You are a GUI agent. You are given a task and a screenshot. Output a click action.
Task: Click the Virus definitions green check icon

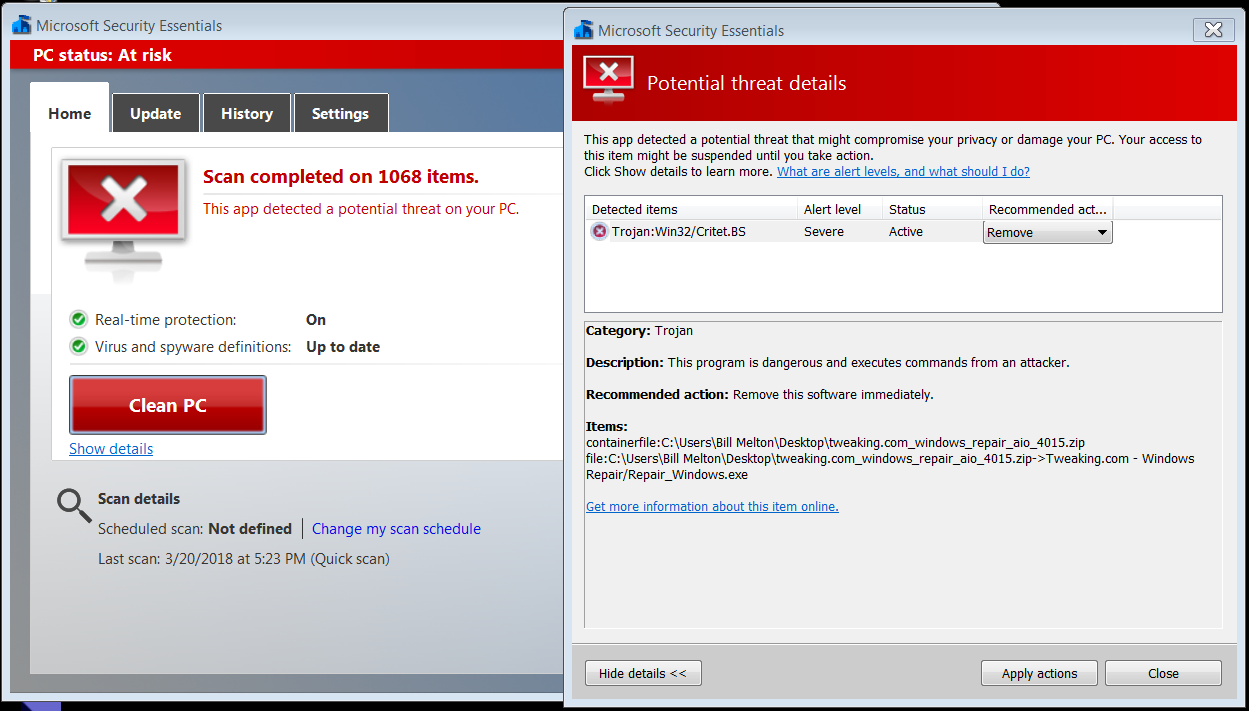tap(79, 347)
